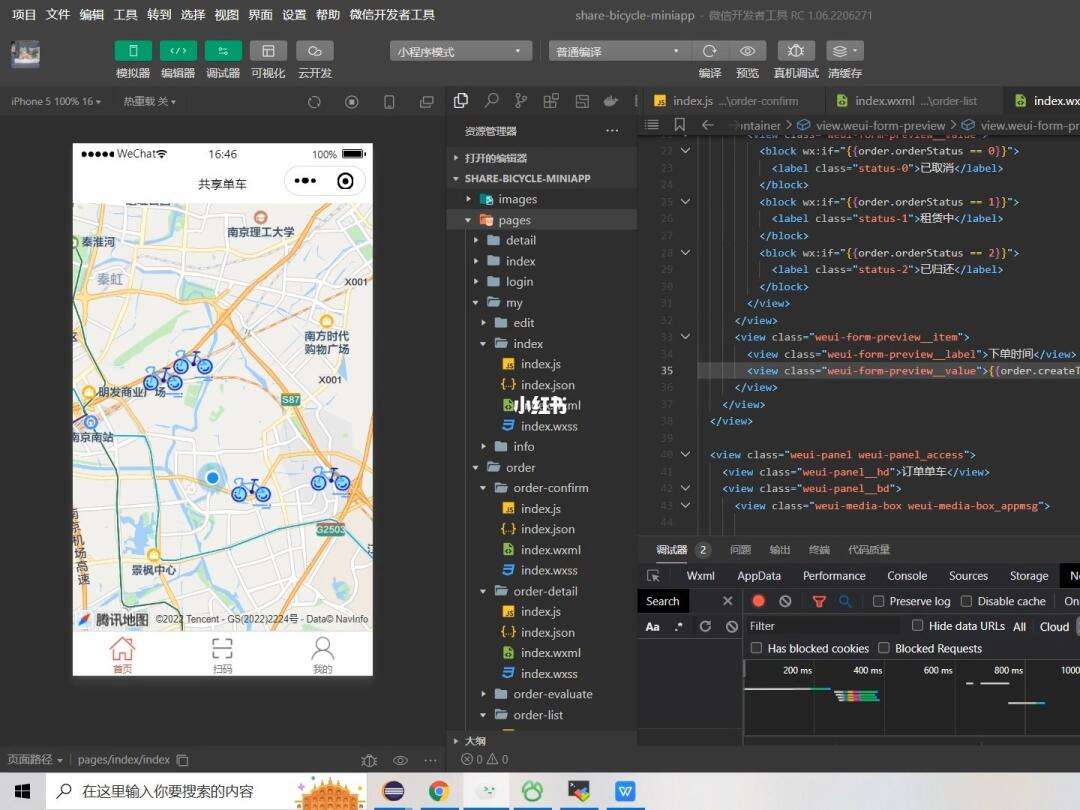Open the 项目 menu

[24, 14]
